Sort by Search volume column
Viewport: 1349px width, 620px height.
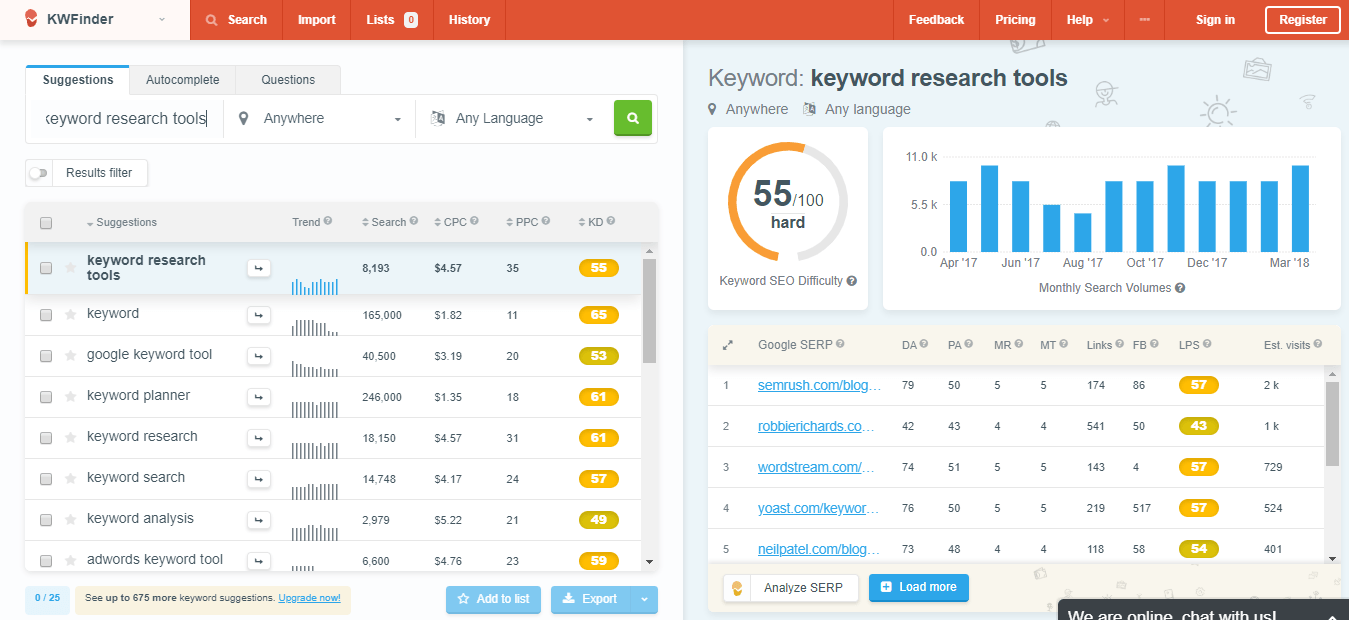tap(383, 222)
